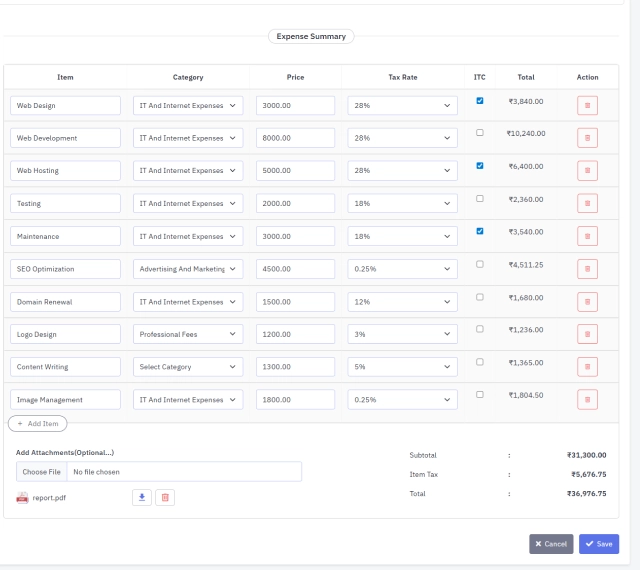The height and width of the screenshot is (570, 640).
Task: Edit the Maintenance price field
Action: pyautogui.click(x=295, y=236)
